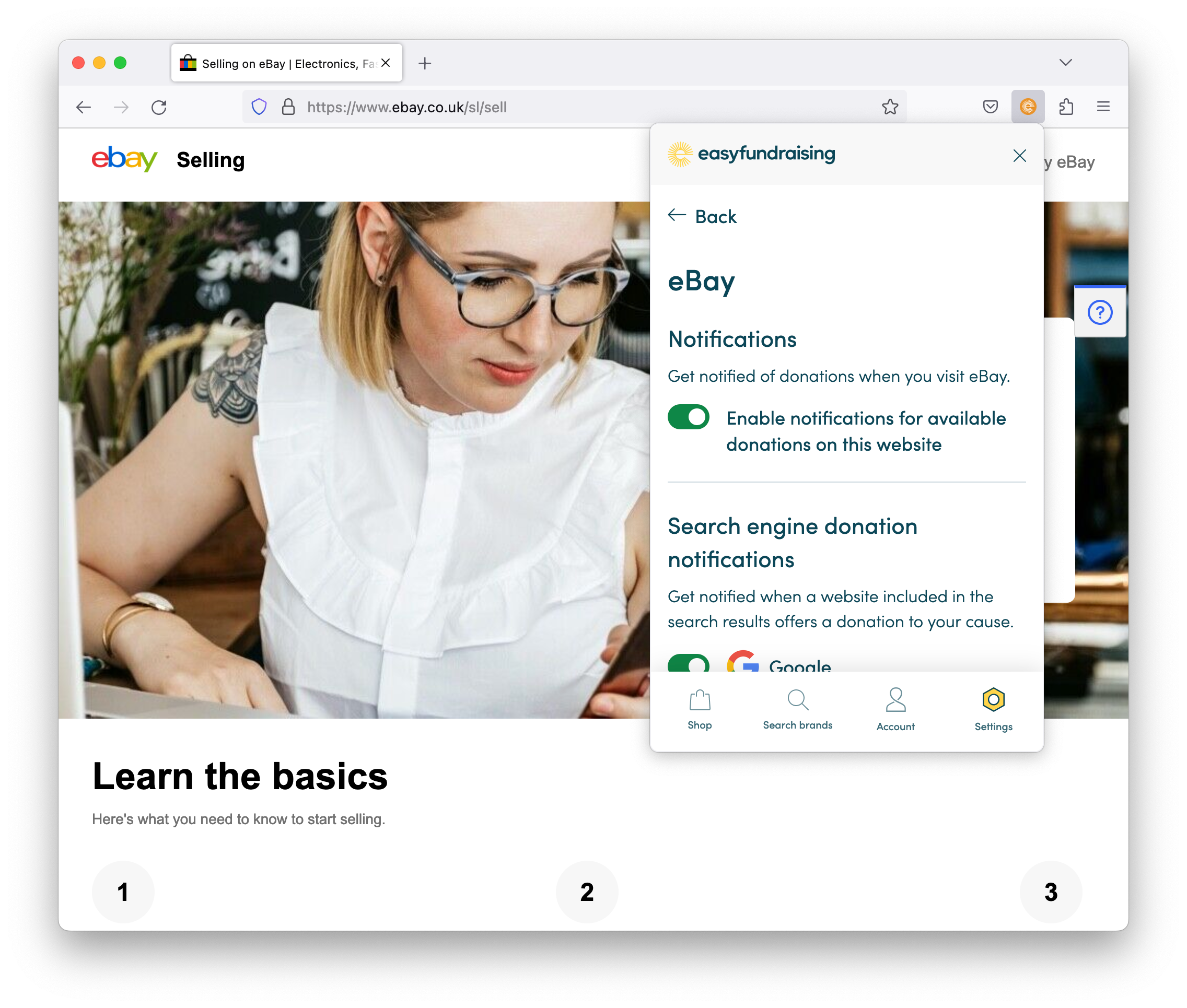Toggle eBay donation notifications switch
Image resolution: width=1187 pixels, height=1008 pixels.
[x=688, y=417]
